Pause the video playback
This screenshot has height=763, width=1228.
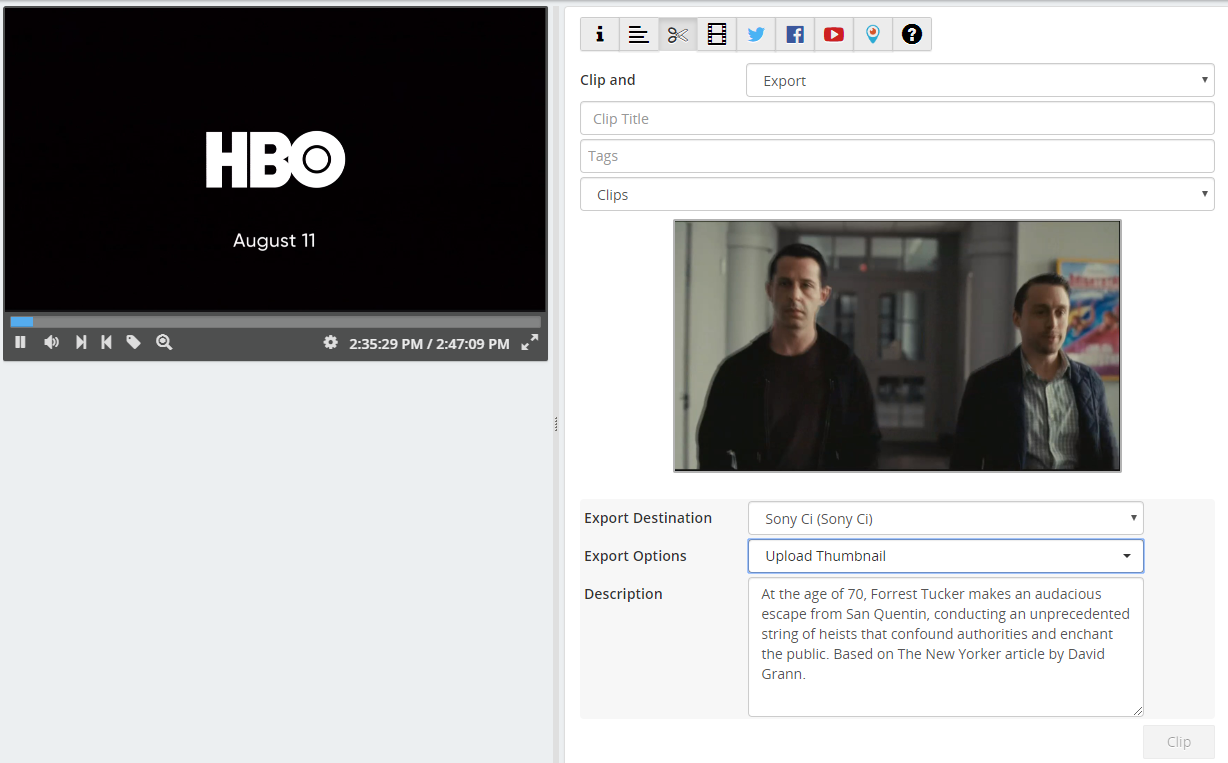20,342
